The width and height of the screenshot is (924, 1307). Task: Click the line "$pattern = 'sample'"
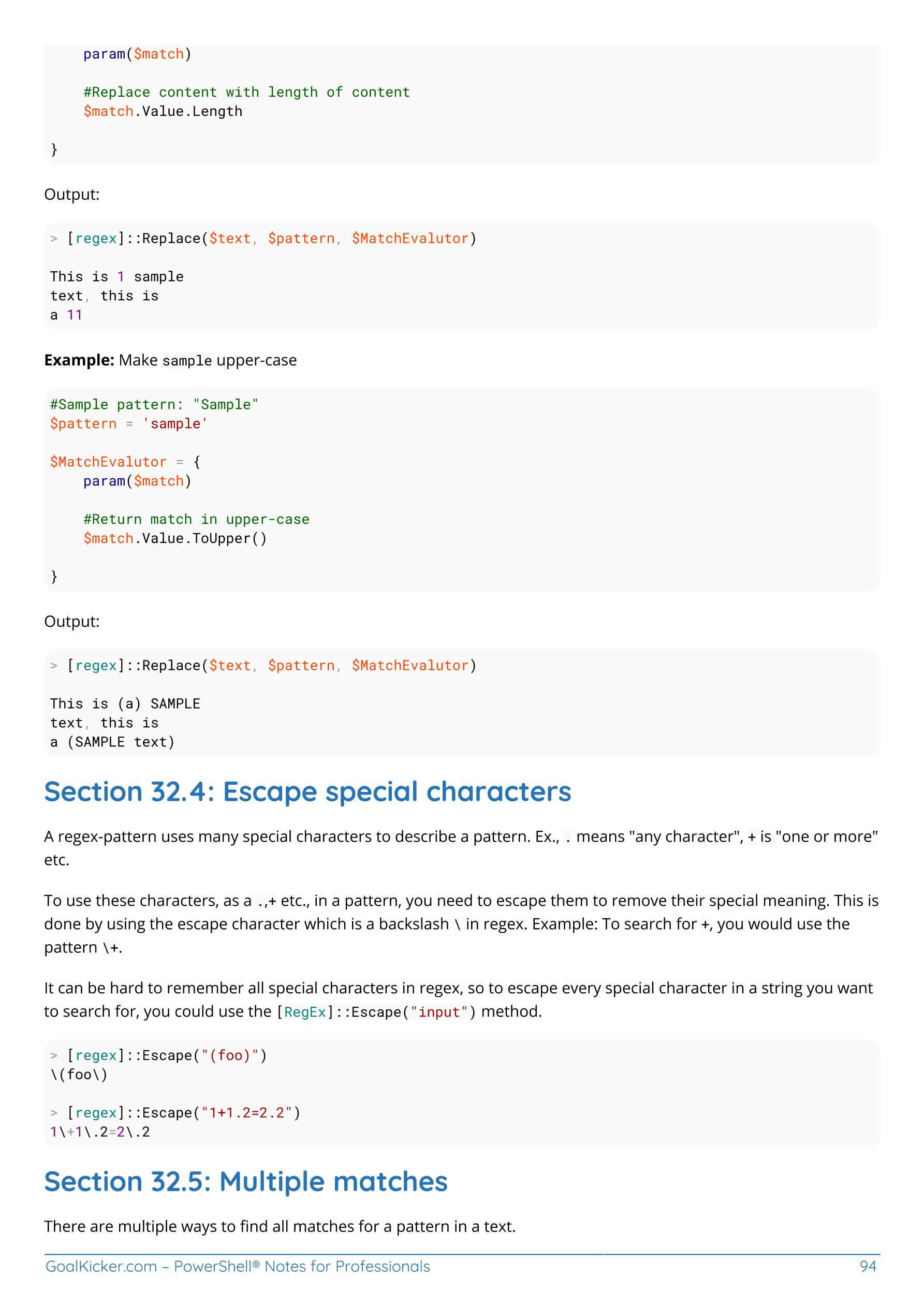[x=129, y=423]
